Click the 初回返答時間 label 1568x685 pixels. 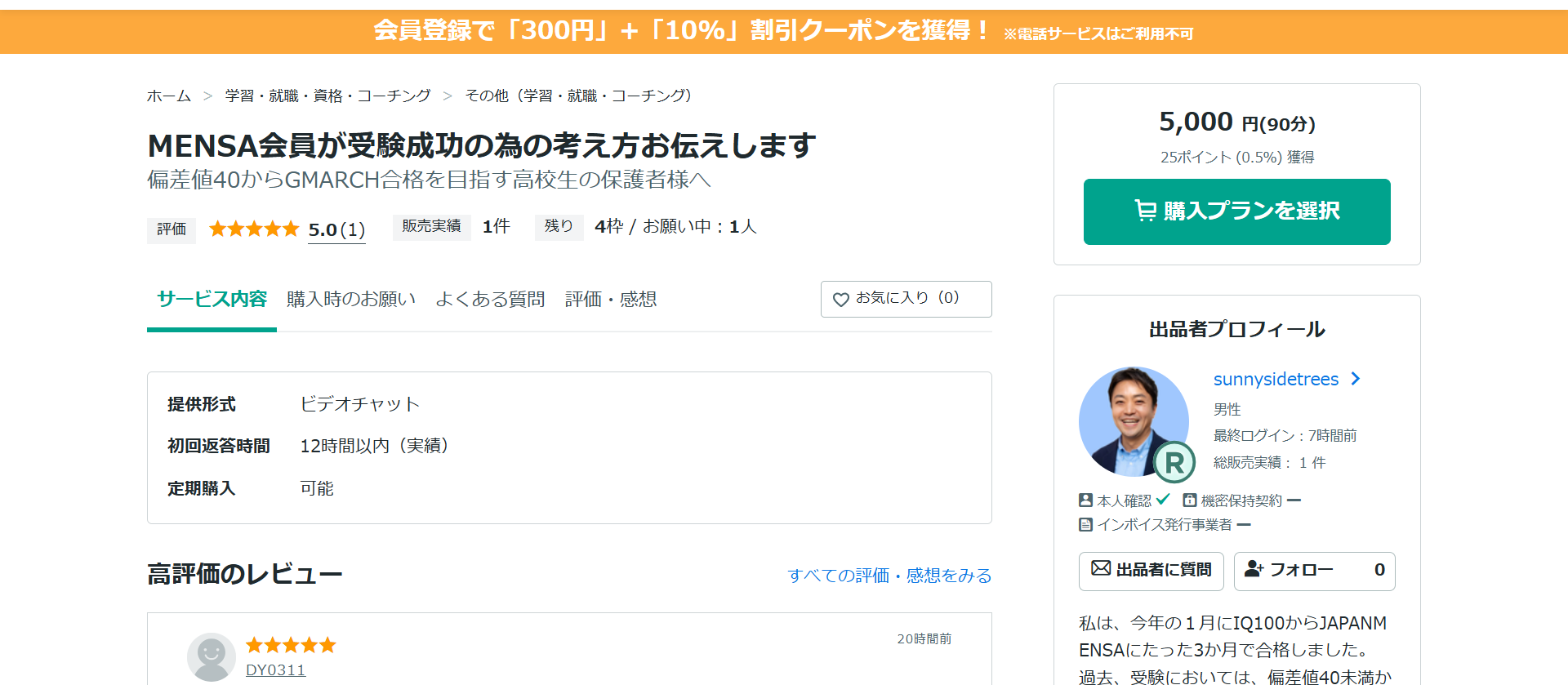tap(219, 446)
